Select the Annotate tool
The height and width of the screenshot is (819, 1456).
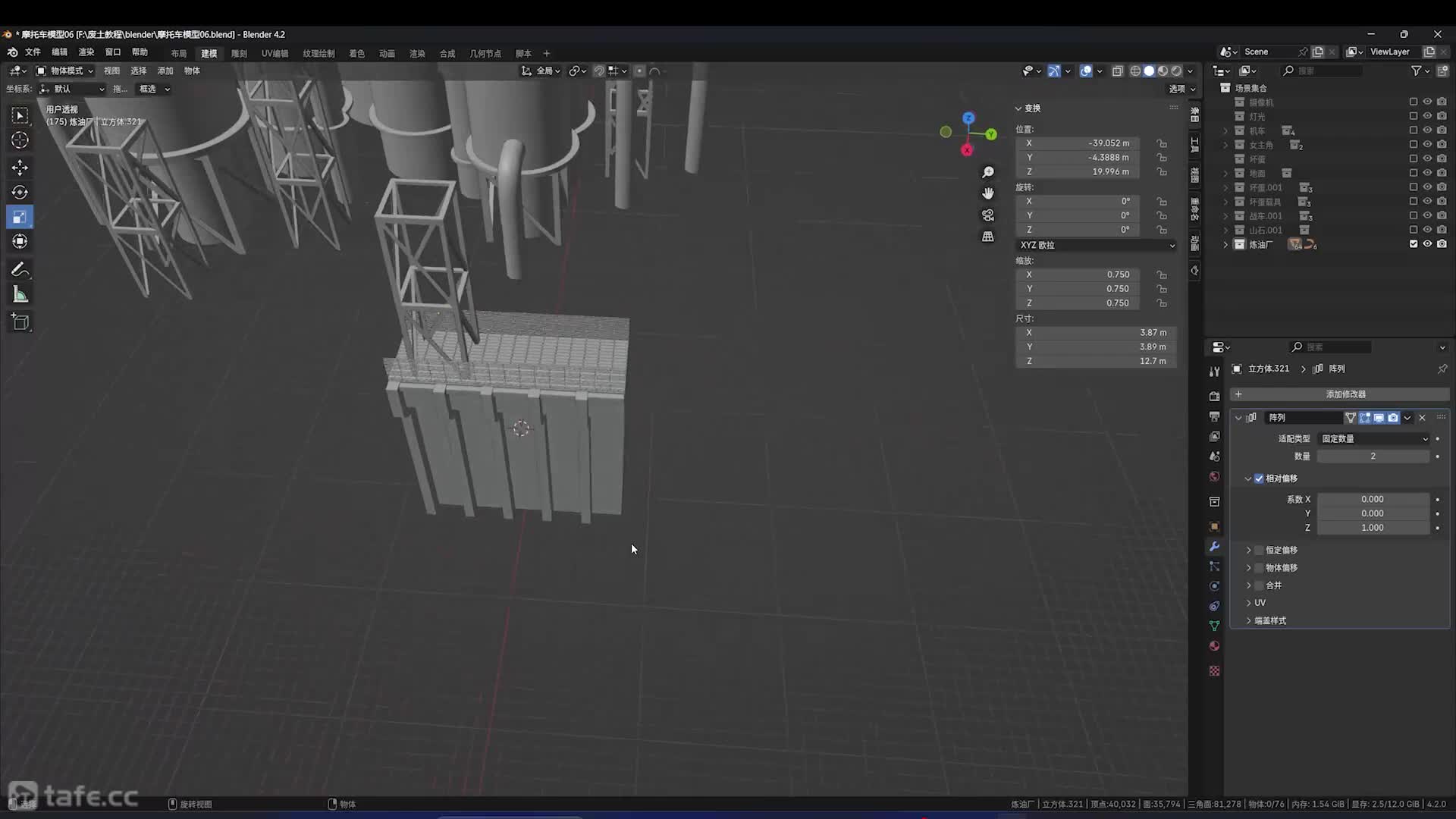pyautogui.click(x=20, y=269)
